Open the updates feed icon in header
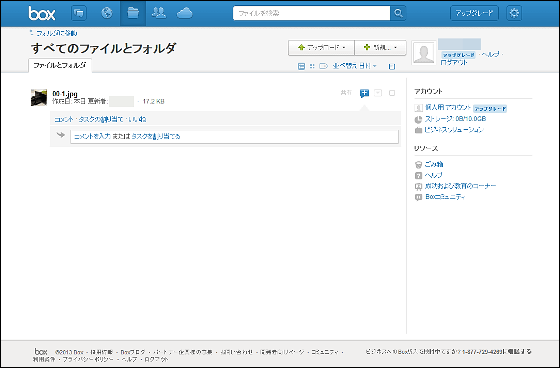Image resolution: width=560 pixels, height=368 pixels. tap(79, 13)
